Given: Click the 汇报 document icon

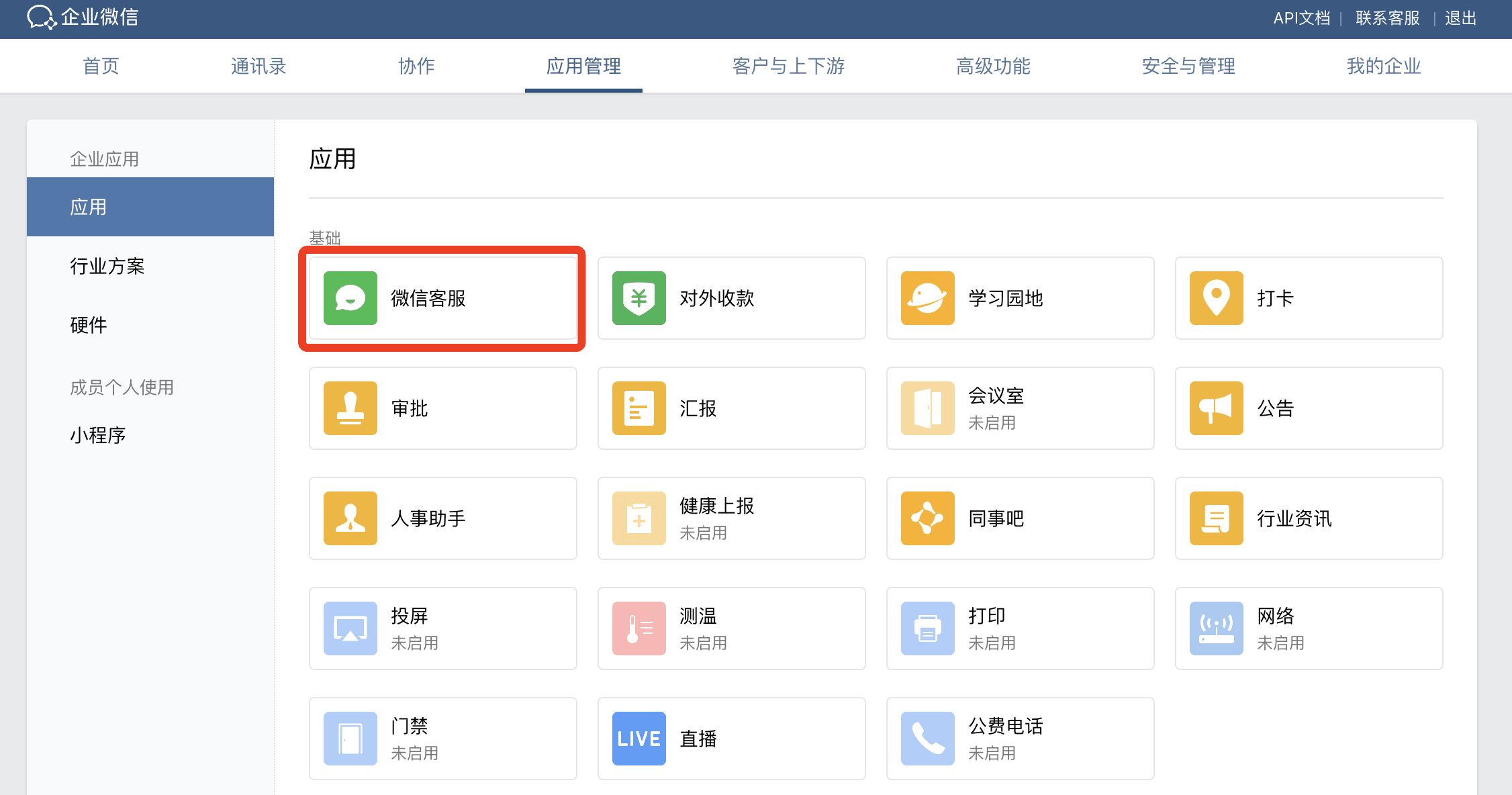Looking at the screenshot, I should 639,408.
